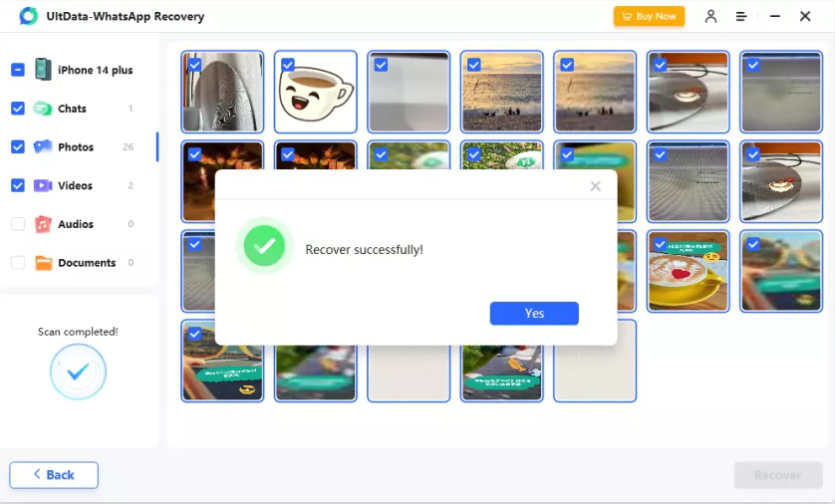The height and width of the screenshot is (504, 835).
Task: Select the Videos camera icon
Action: tap(43, 185)
